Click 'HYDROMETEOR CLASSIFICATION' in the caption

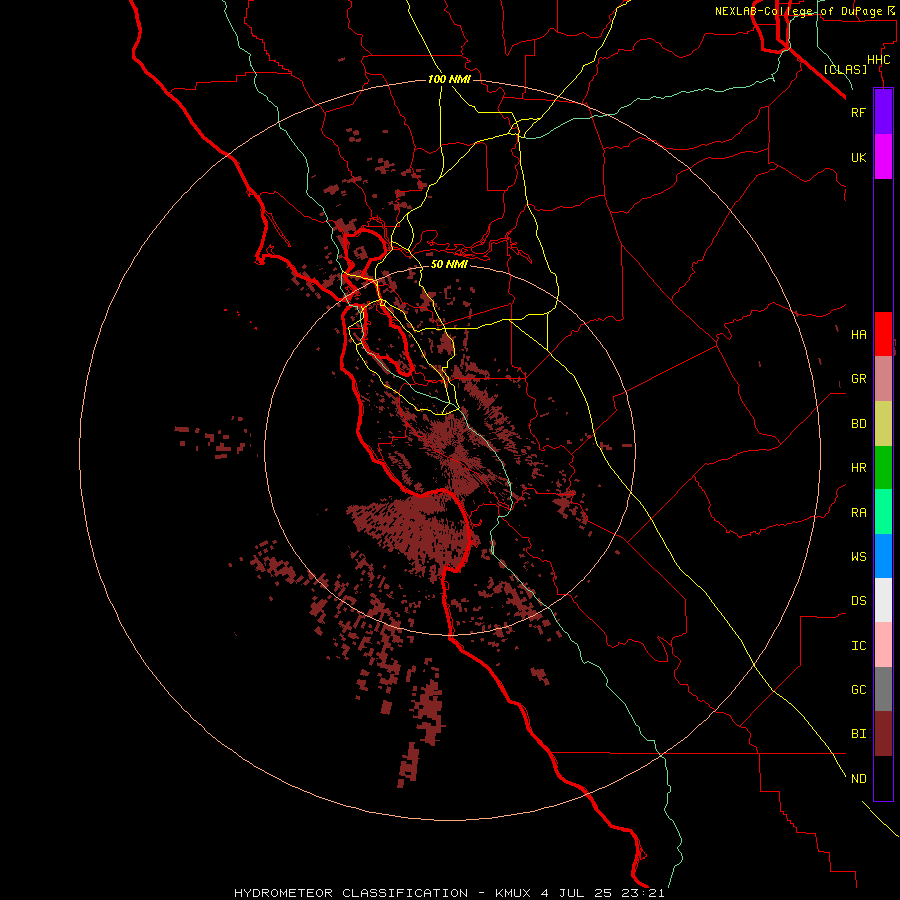pos(351,893)
